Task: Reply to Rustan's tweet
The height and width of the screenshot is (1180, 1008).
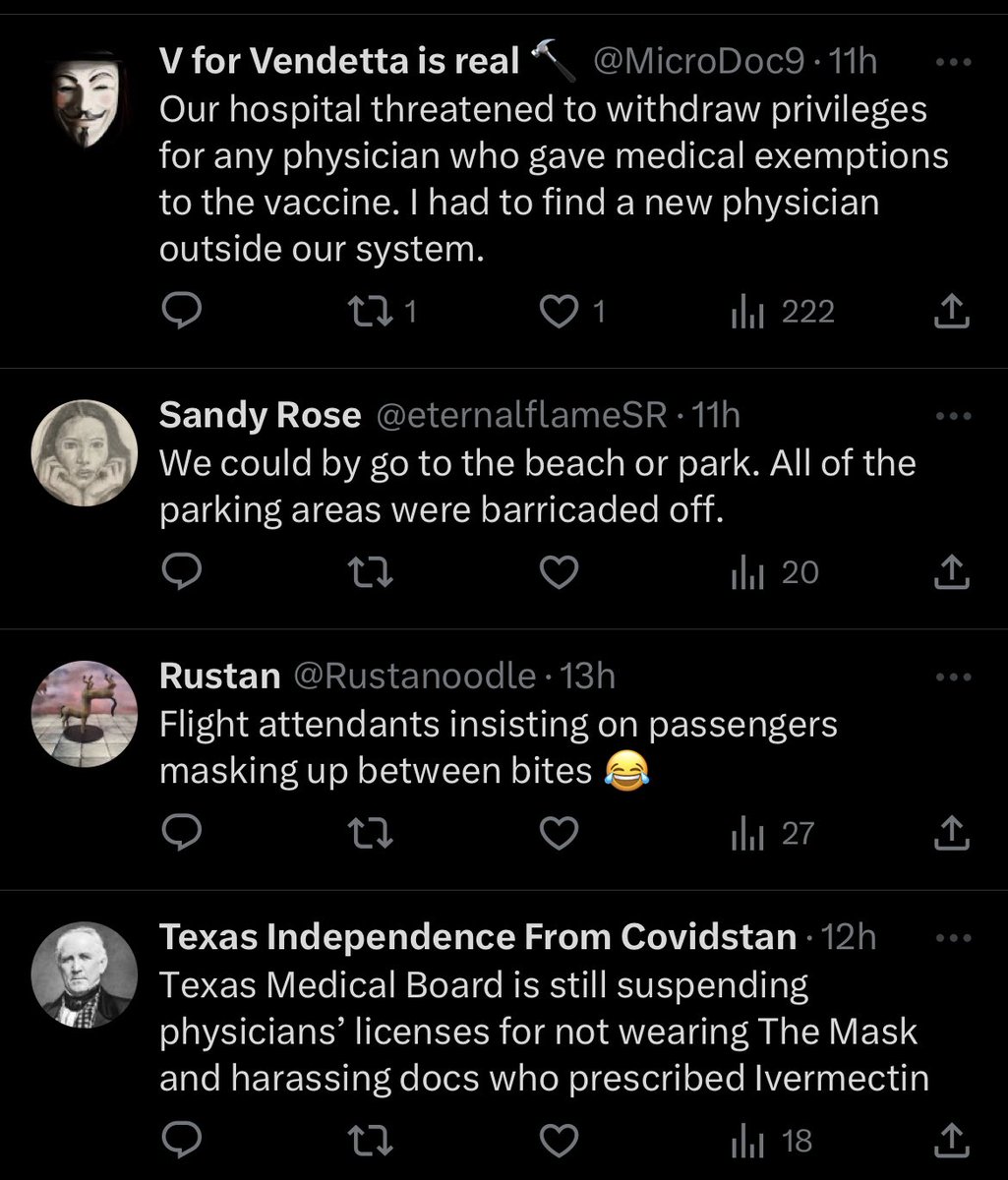Action: click(x=181, y=834)
